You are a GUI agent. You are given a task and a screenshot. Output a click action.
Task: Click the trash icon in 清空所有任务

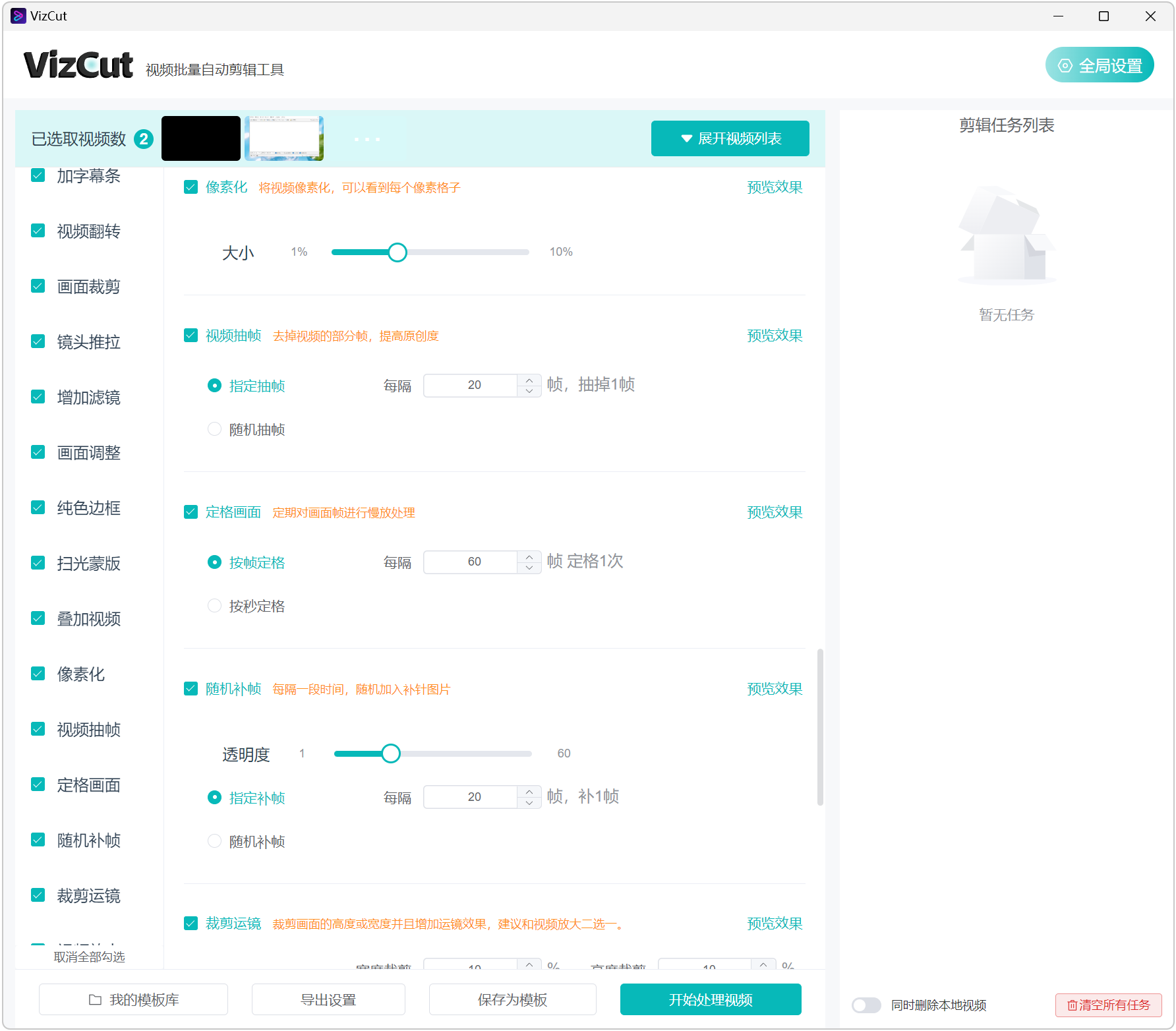click(1072, 1005)
